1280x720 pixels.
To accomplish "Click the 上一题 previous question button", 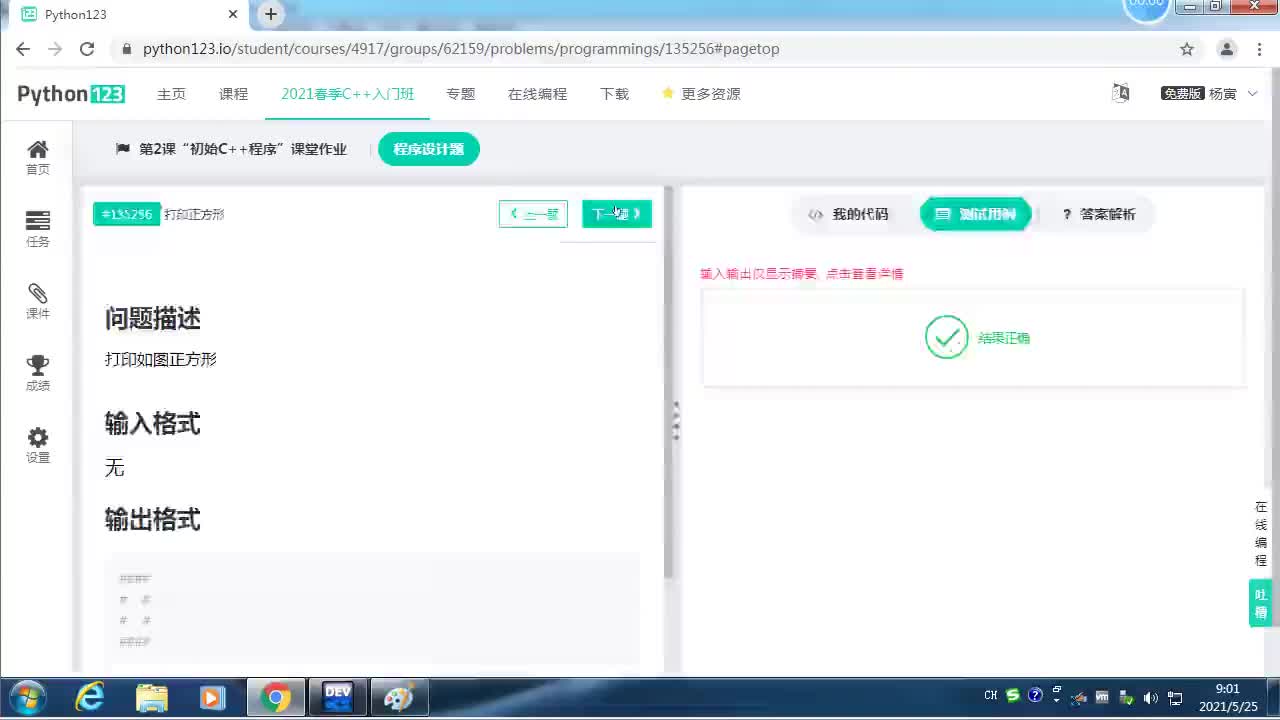I will (533, 214).
